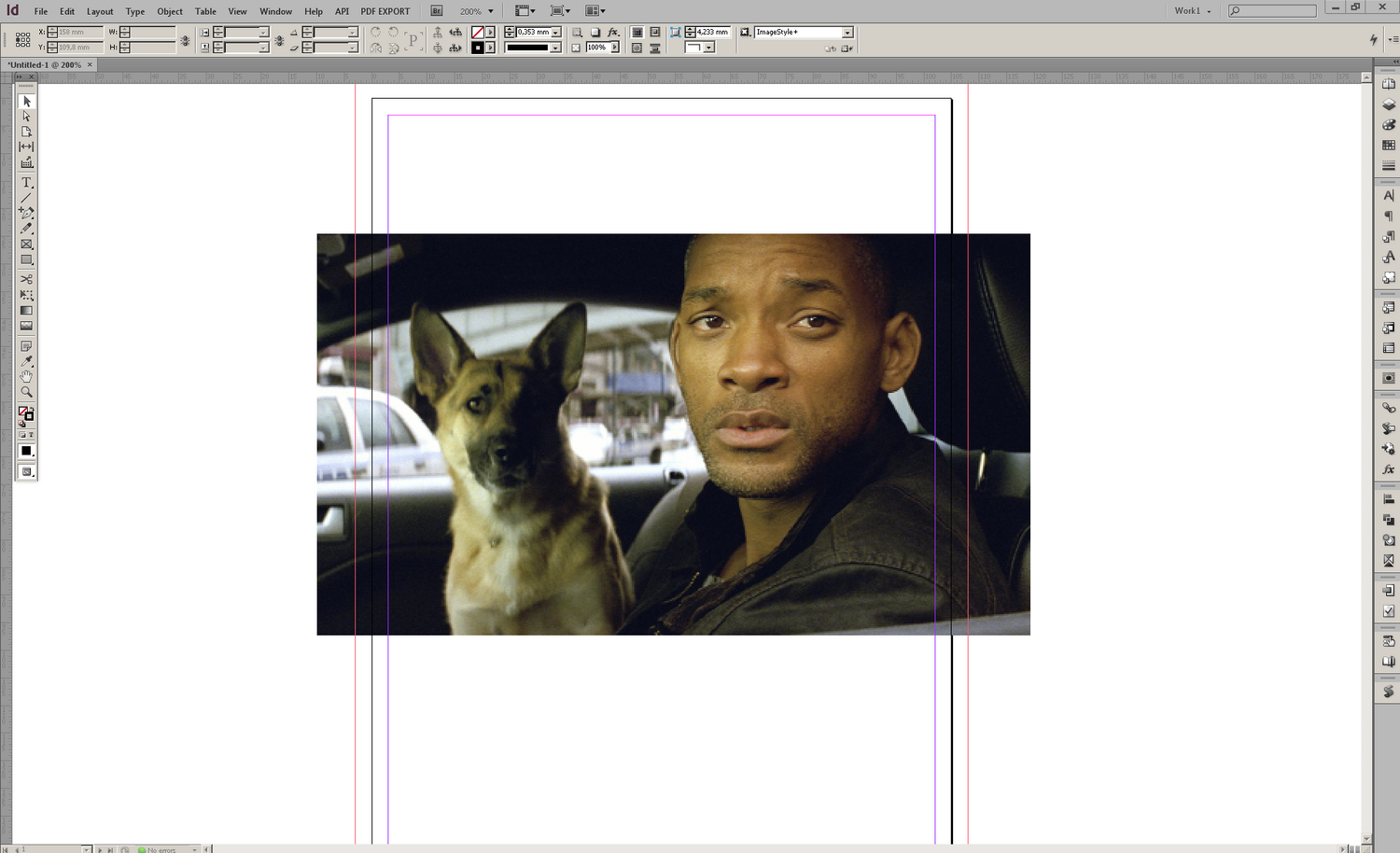
Task: Expand the right panel dock arrows
Action: [1395, 62]
